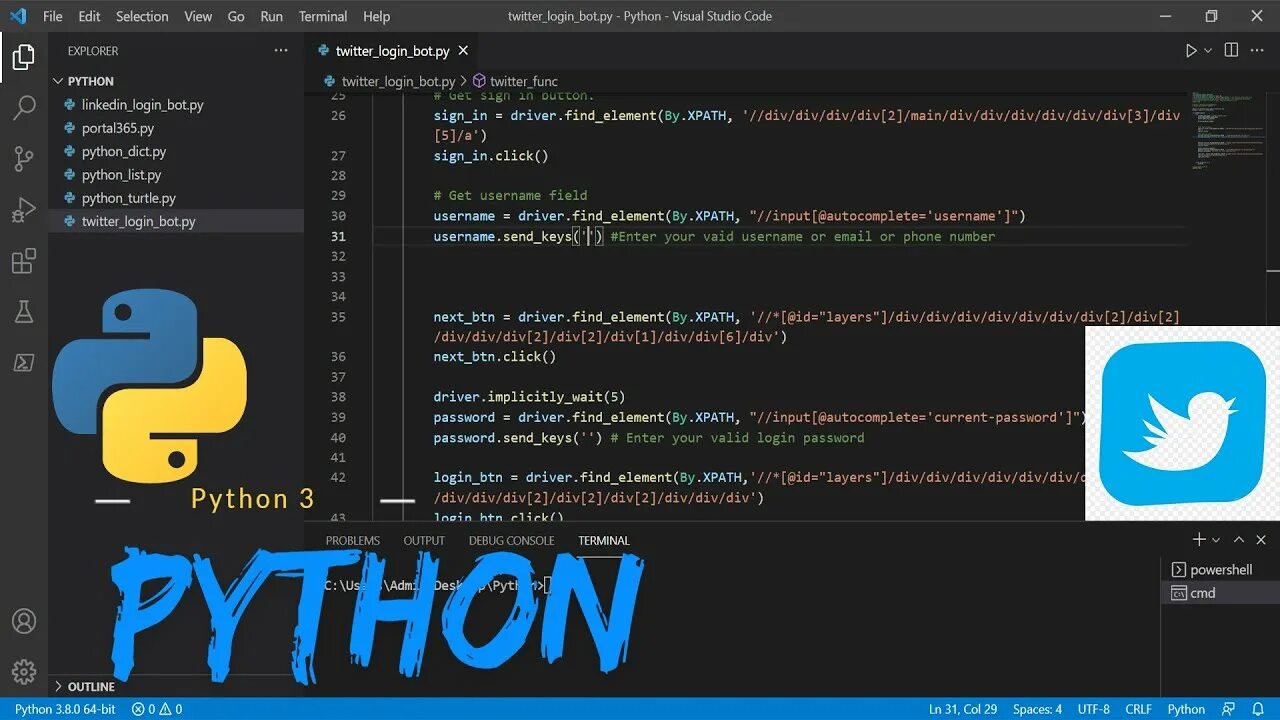Open editor More Actions ellipsis
1280x720 pixels.
tap(1260, 51)
